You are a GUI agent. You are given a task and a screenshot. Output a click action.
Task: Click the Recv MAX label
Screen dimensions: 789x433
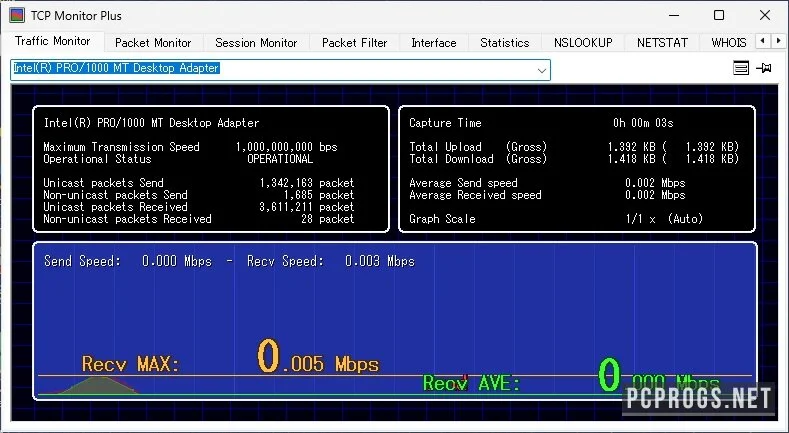coord(131,364)
